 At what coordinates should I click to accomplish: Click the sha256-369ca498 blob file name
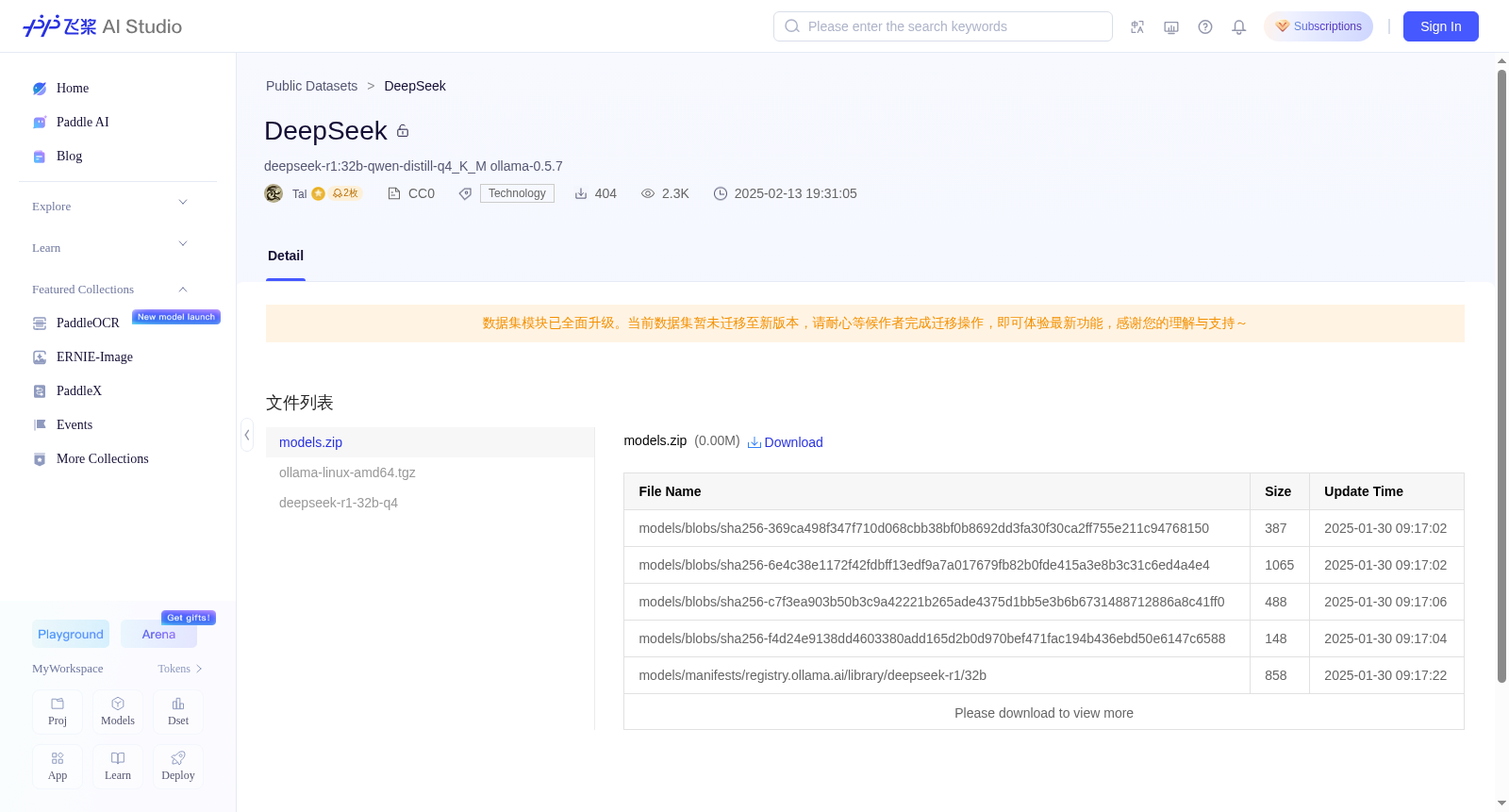(x=924, y=528)
